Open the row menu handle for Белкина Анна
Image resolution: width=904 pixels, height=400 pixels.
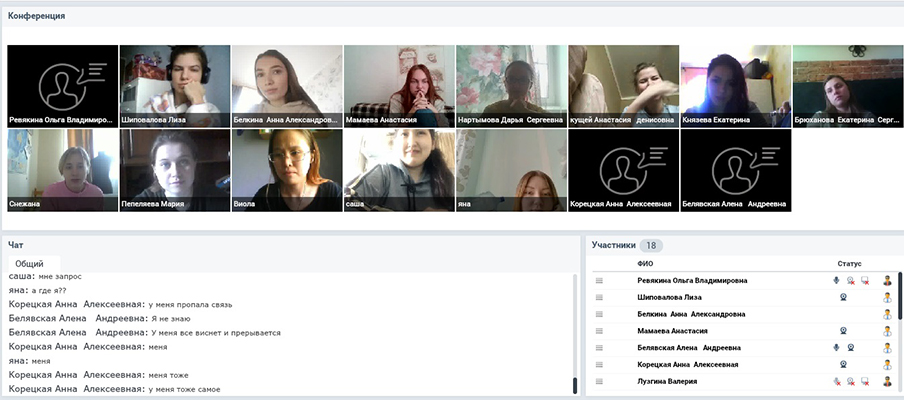coord(600,314)
